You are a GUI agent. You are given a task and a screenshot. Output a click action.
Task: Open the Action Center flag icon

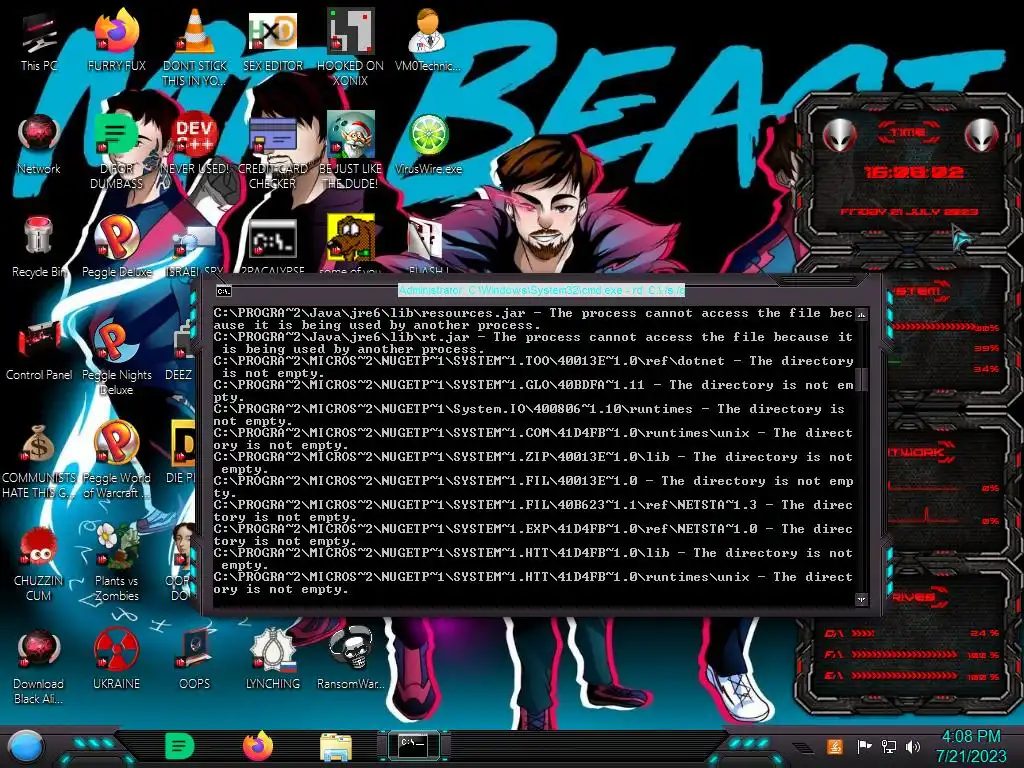(864, 746)
